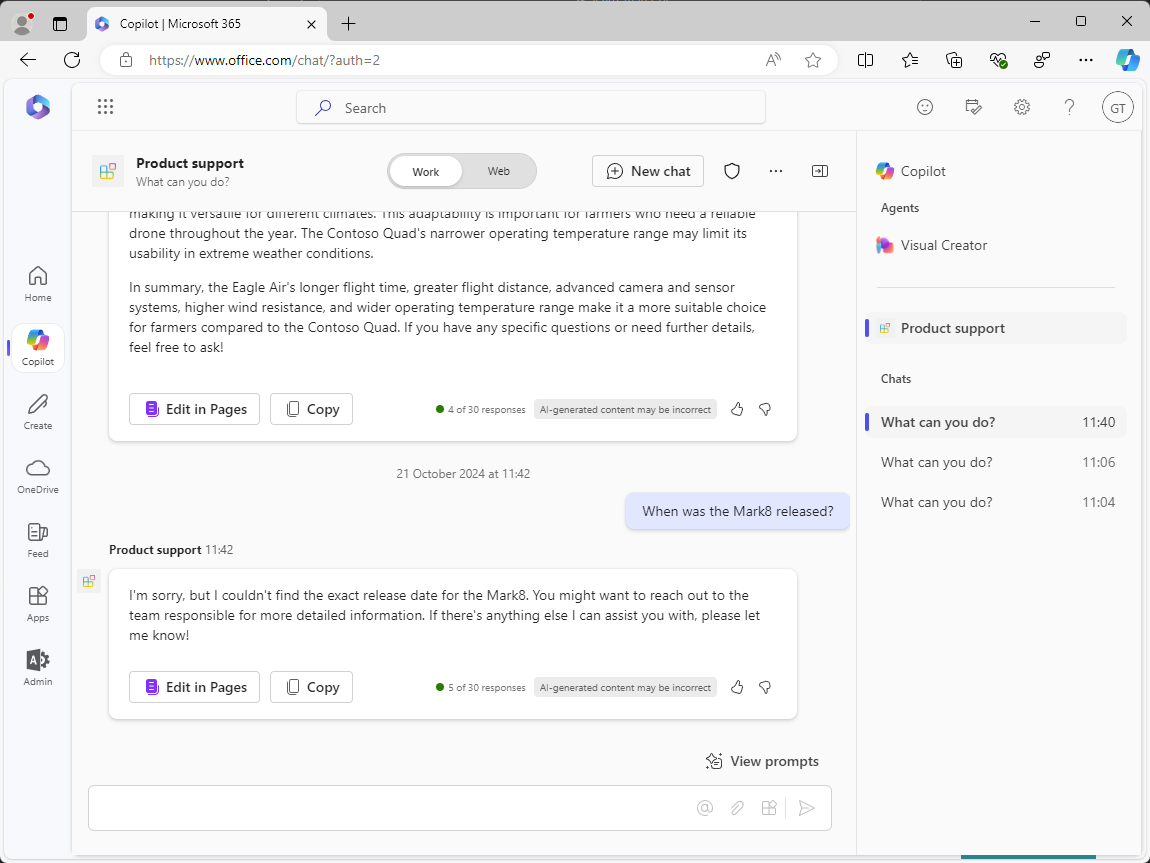Refresh the browser page
The width and height of the screenshot is (1150, 863).
[72, 60]
